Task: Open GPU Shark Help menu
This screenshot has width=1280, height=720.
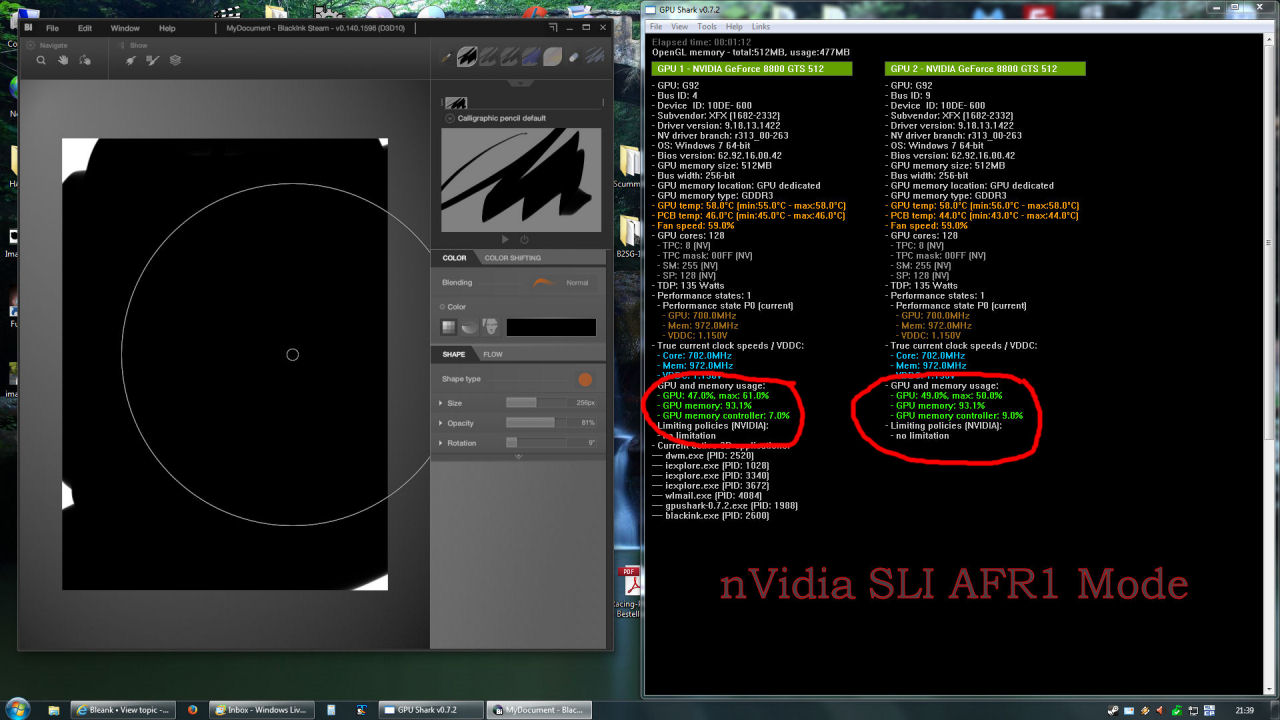Action: click(x=734, y=27)
